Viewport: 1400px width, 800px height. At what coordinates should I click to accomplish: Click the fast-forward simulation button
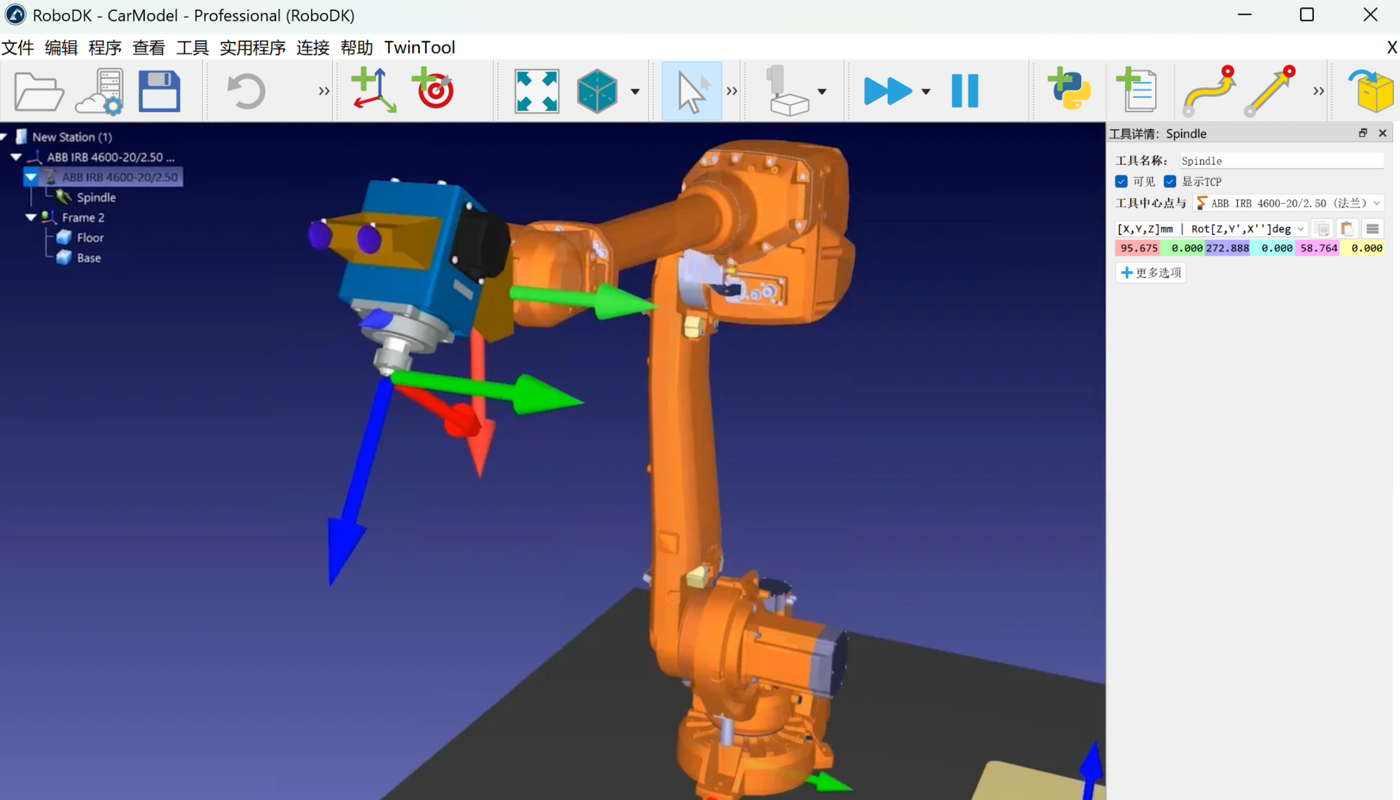click(x=887, y=91)
